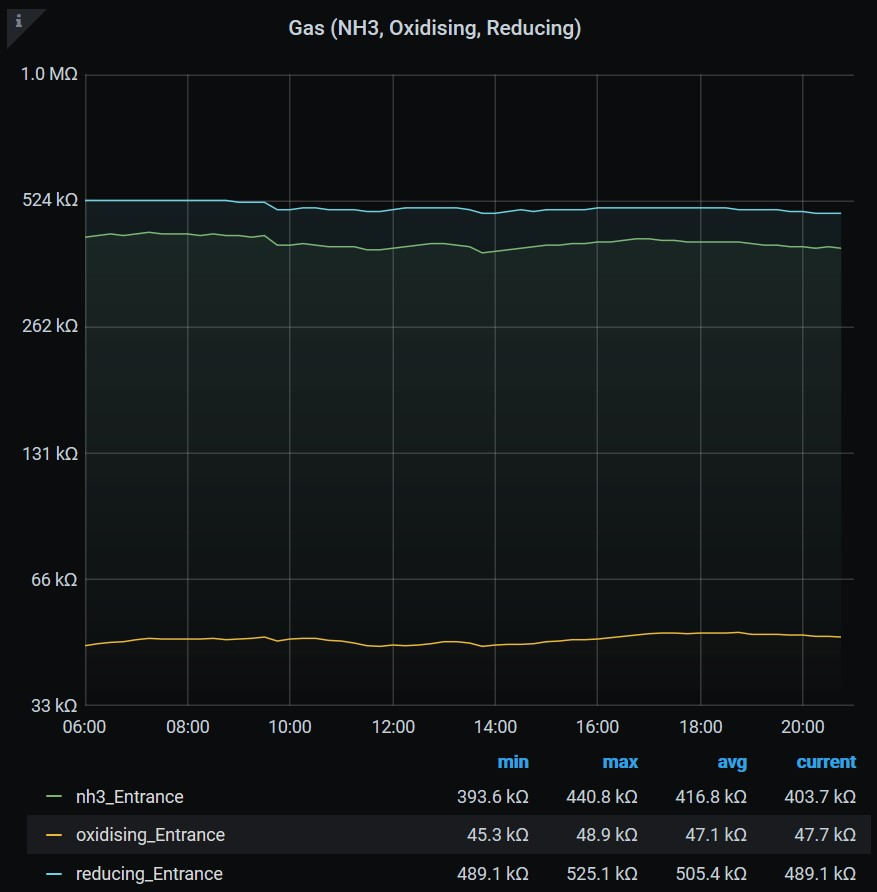
Task: Toggle the oxidising_Entrance series in legend
Action: pyautogui.click(x=150, y=835)
